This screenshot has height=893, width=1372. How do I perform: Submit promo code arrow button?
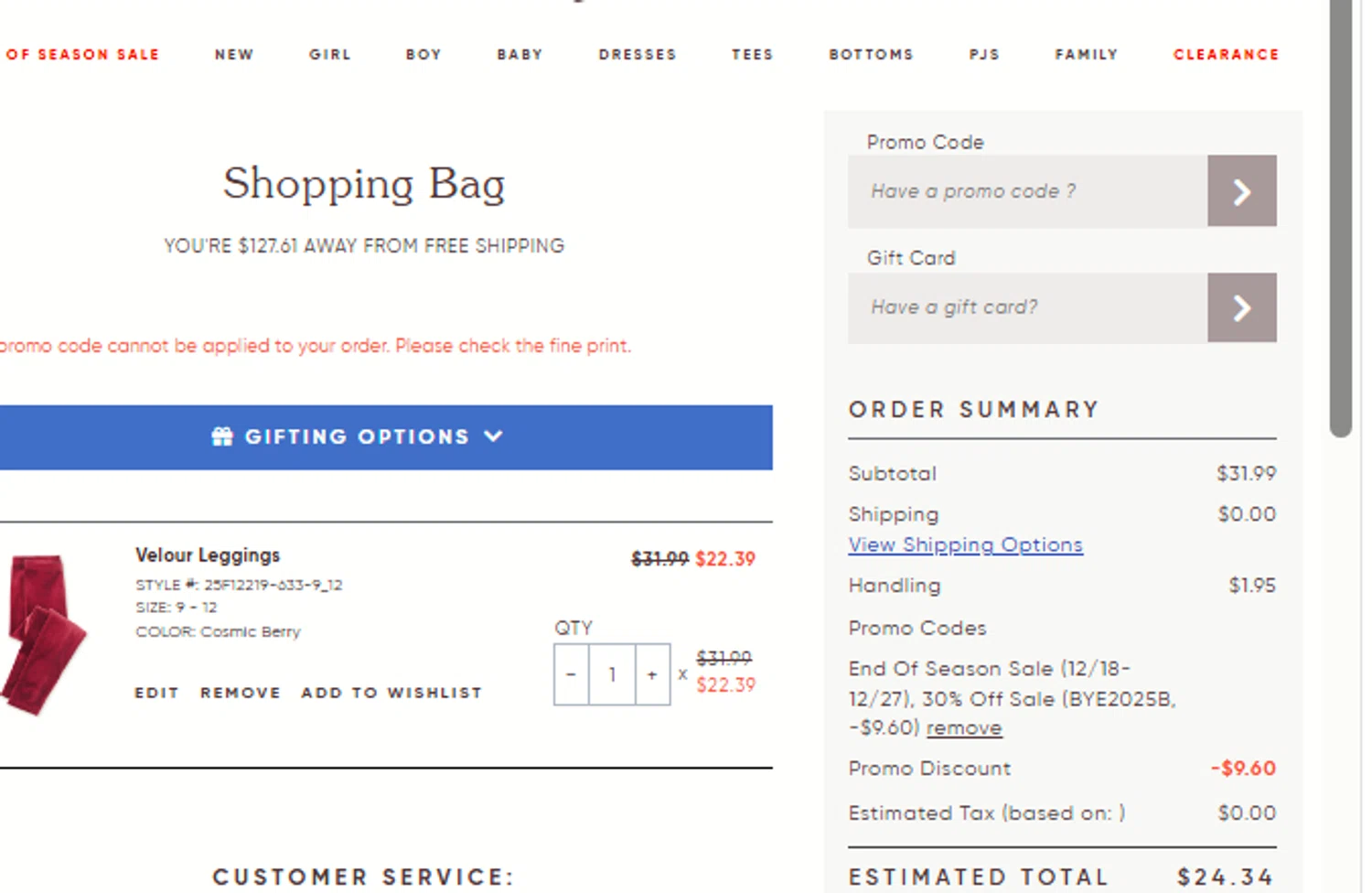tap(1241, 191)
